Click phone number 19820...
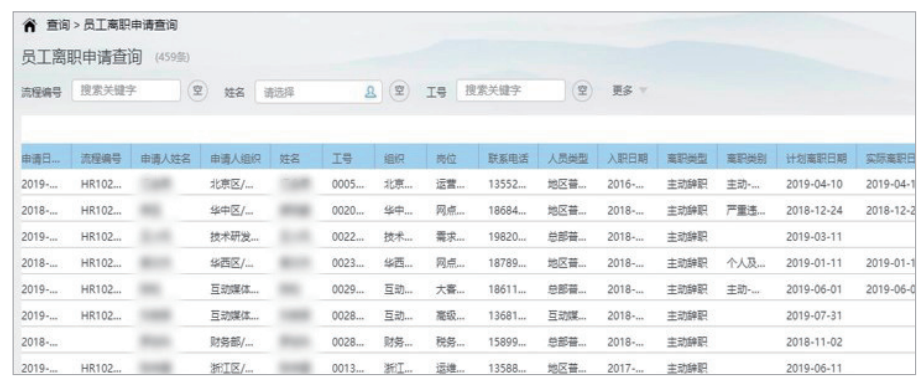Viewport: 922px width, 384px height. (508, 237)
